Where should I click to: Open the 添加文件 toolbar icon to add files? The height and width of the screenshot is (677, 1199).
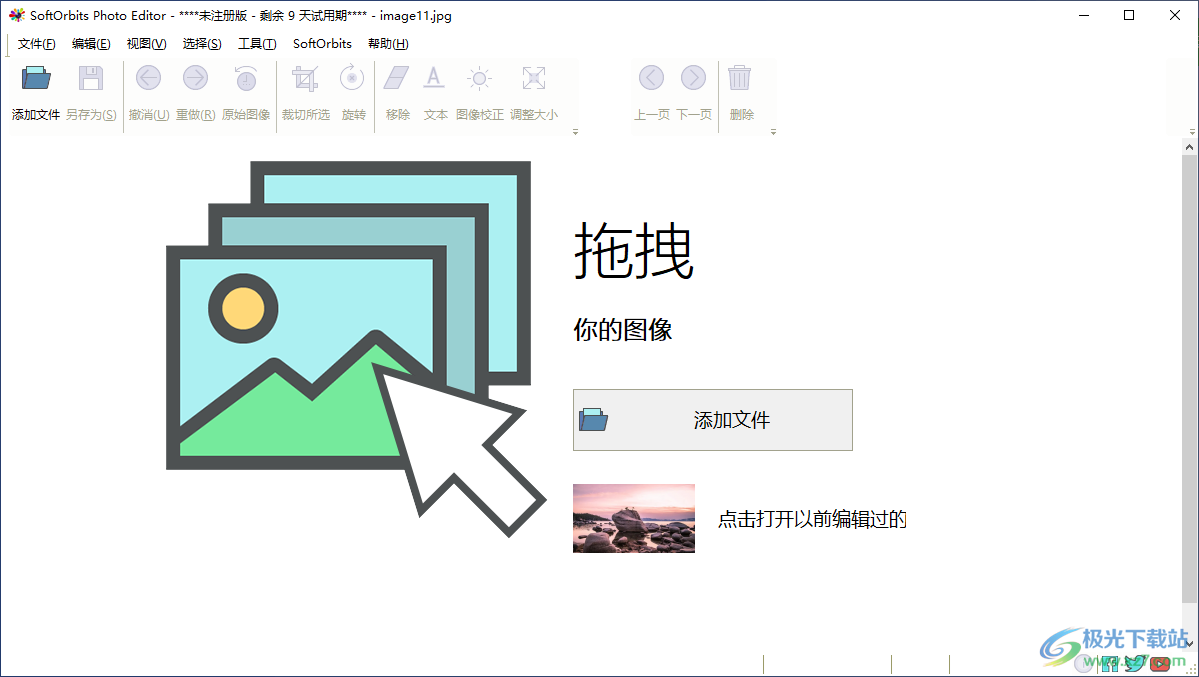tap(35, 90)
